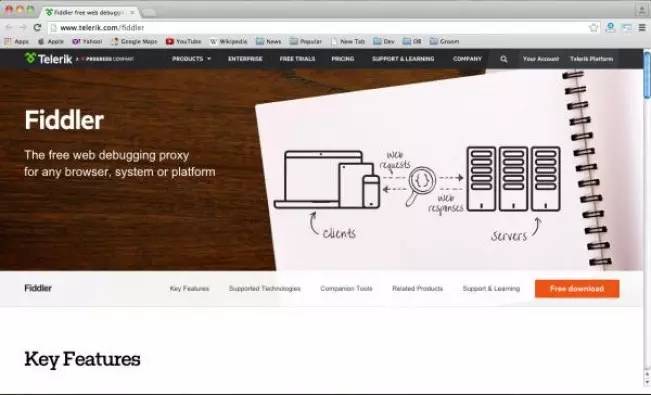Click the page icon in address bar
The image size is (651, 395).
coord(53,28)
